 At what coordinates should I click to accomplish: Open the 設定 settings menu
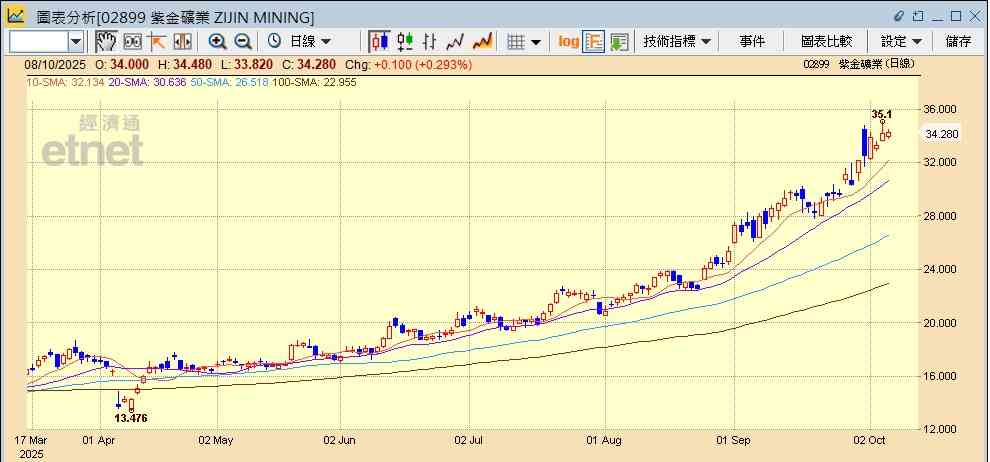(901, 41)
